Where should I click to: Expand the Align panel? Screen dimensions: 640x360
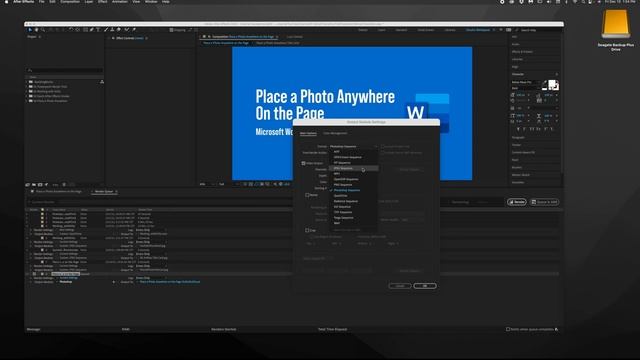coord(515,67)
